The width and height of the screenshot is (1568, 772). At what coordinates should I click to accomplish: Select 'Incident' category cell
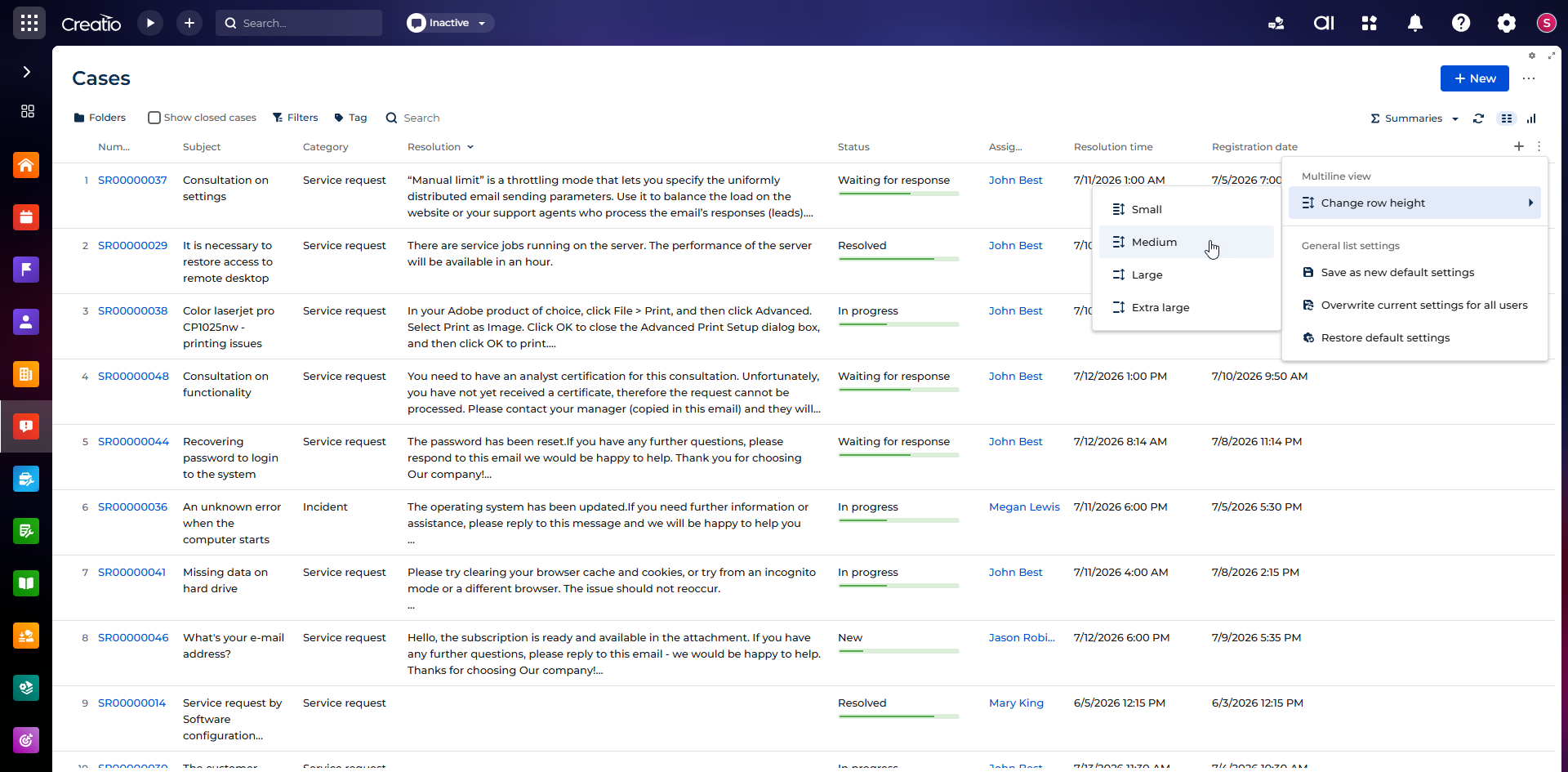(325, 506)
